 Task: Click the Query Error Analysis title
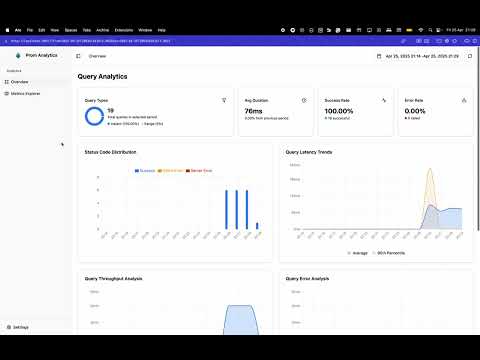[x=307, y=279]
